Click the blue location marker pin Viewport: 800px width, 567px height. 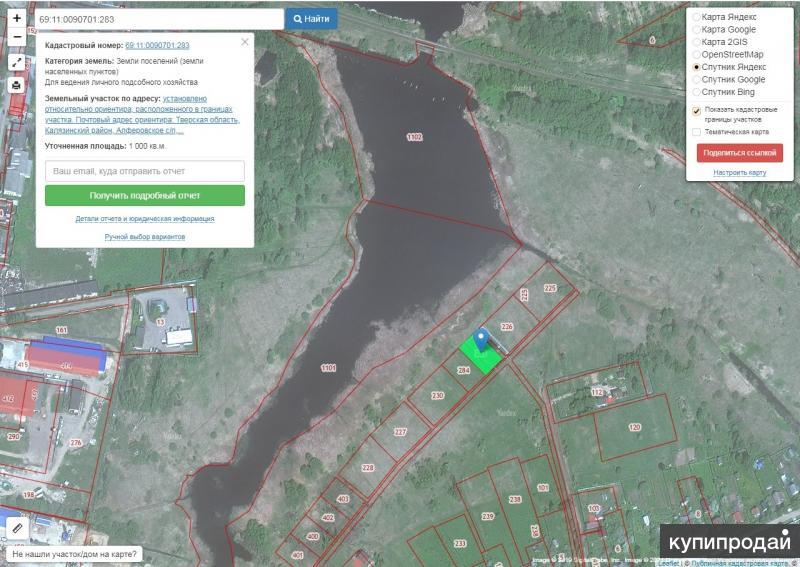(x=481, y=339)
